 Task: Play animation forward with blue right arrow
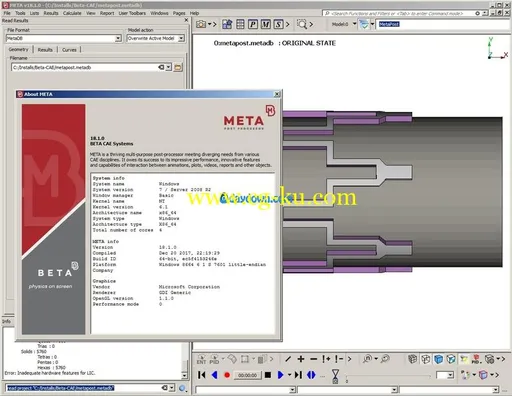point(281,375)
